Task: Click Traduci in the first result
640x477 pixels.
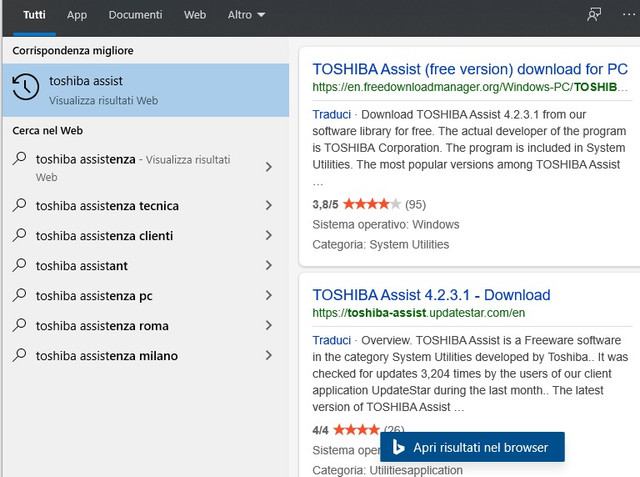Action: tap(331, 114)
